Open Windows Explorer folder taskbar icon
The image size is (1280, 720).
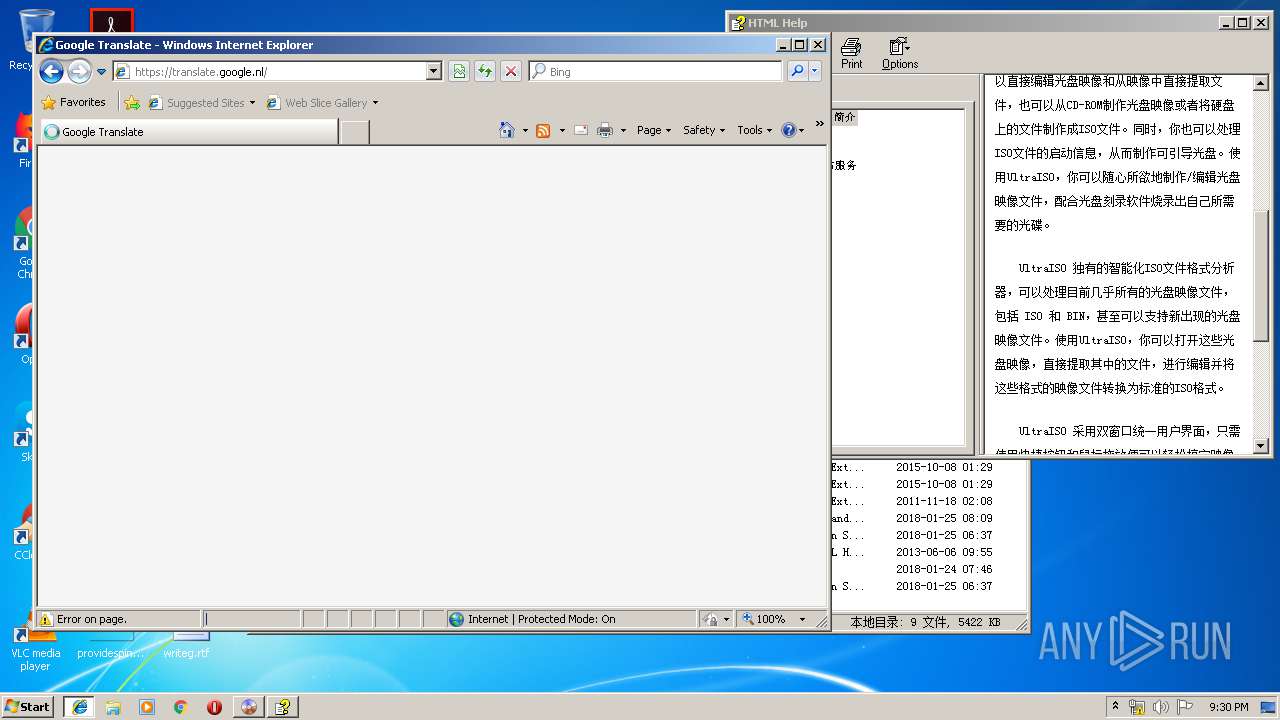coord(113,706)
